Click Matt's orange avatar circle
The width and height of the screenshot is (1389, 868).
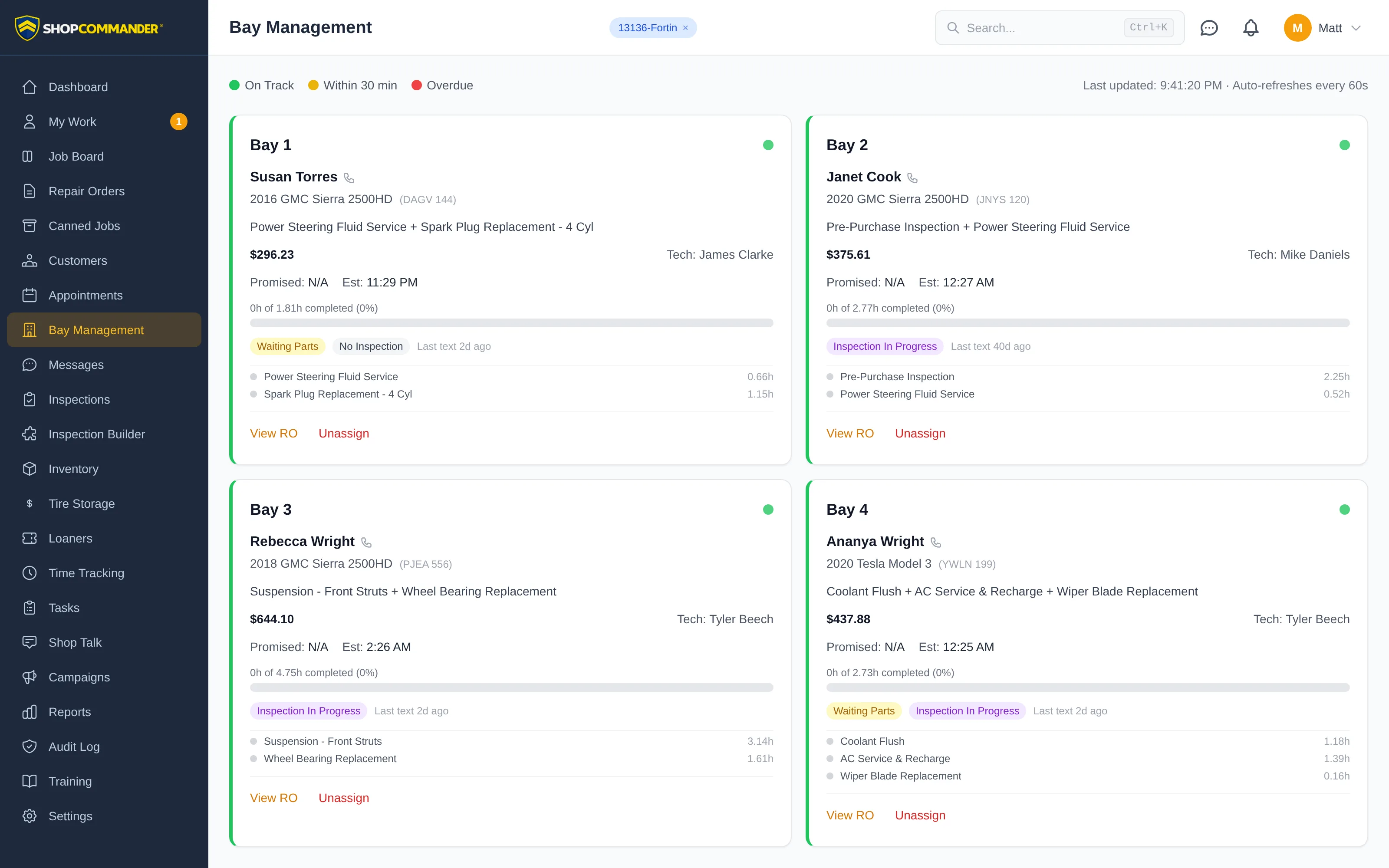point(1297,27)
